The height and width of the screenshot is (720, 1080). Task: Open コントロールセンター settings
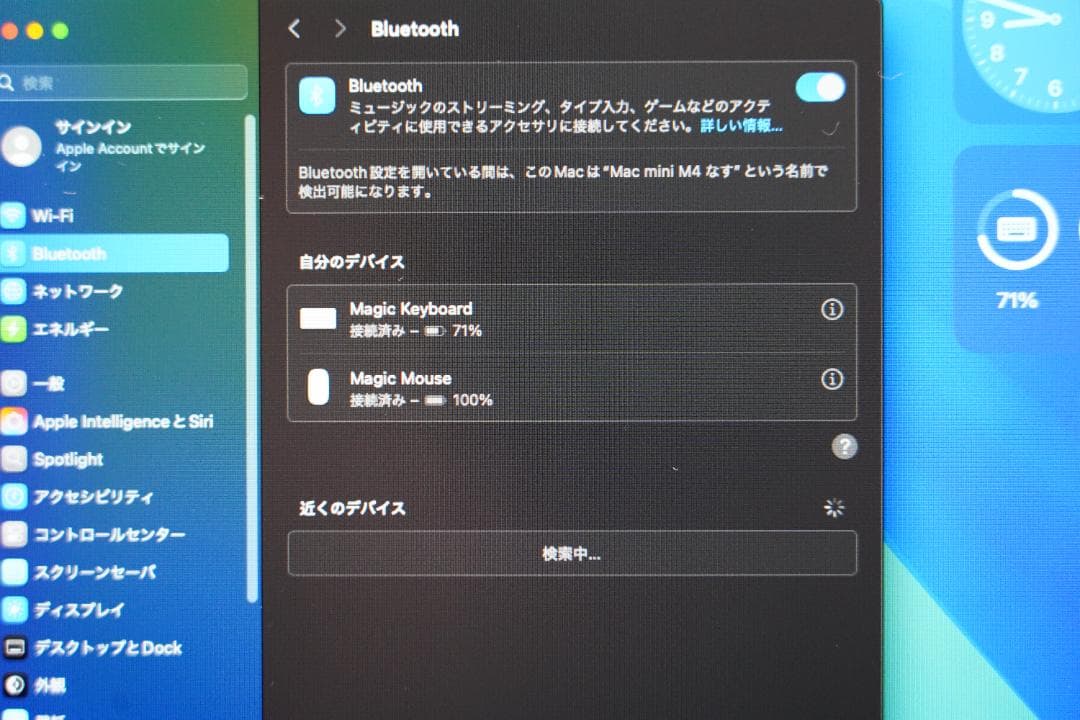point(105,535)
